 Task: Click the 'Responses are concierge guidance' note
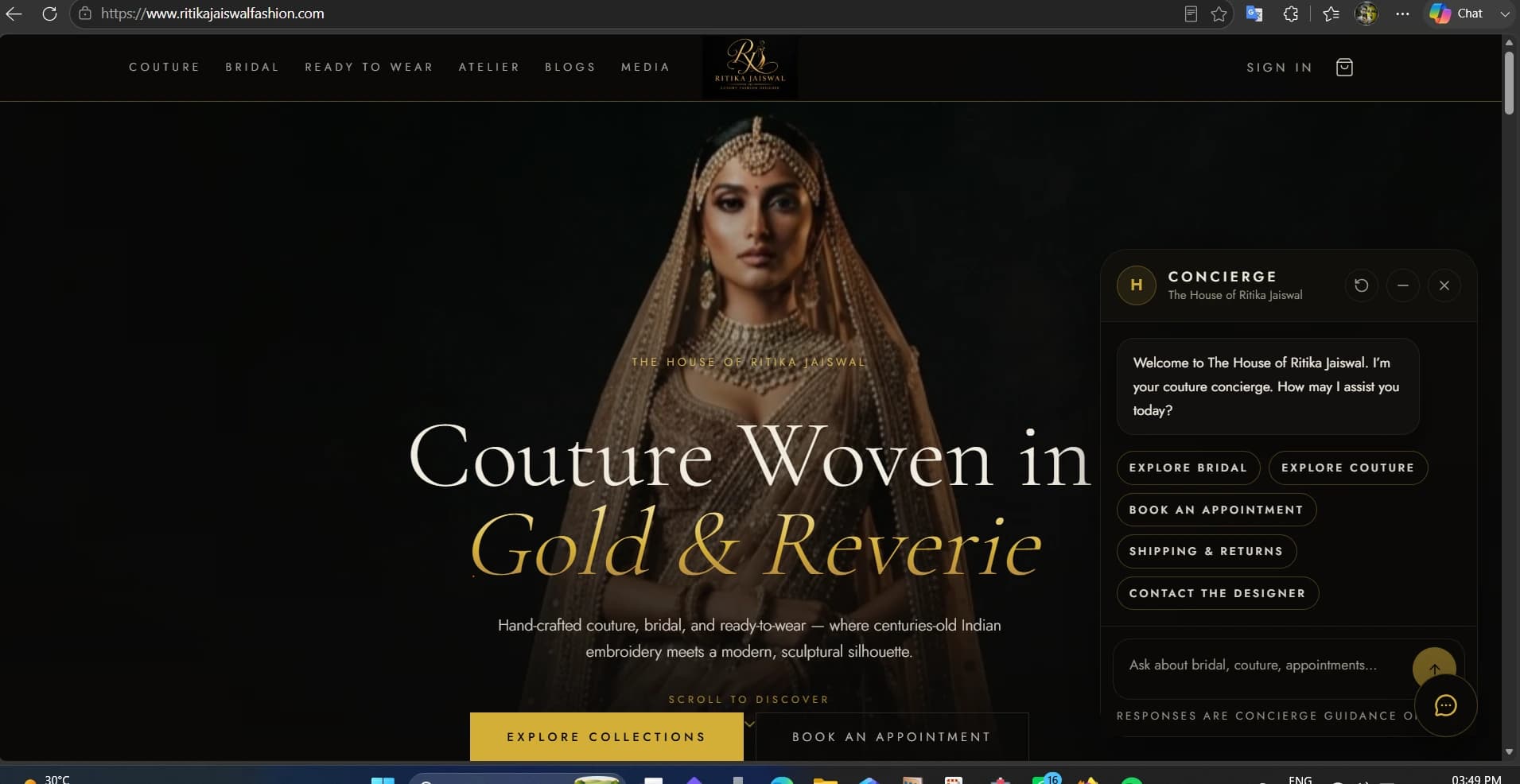click(1268, 716)
